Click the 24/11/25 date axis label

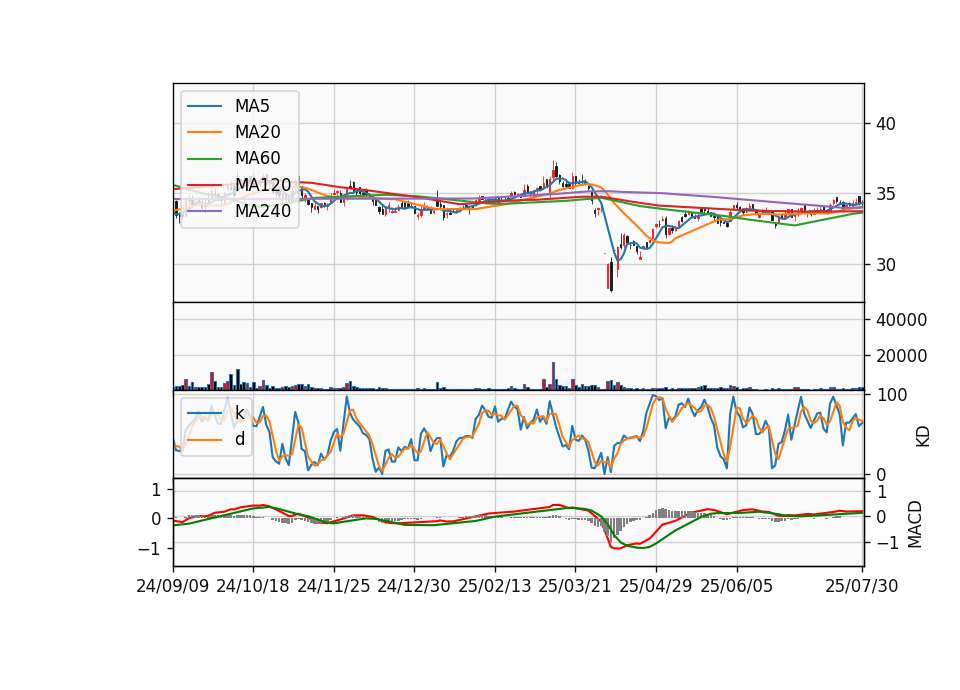[334, 586]
